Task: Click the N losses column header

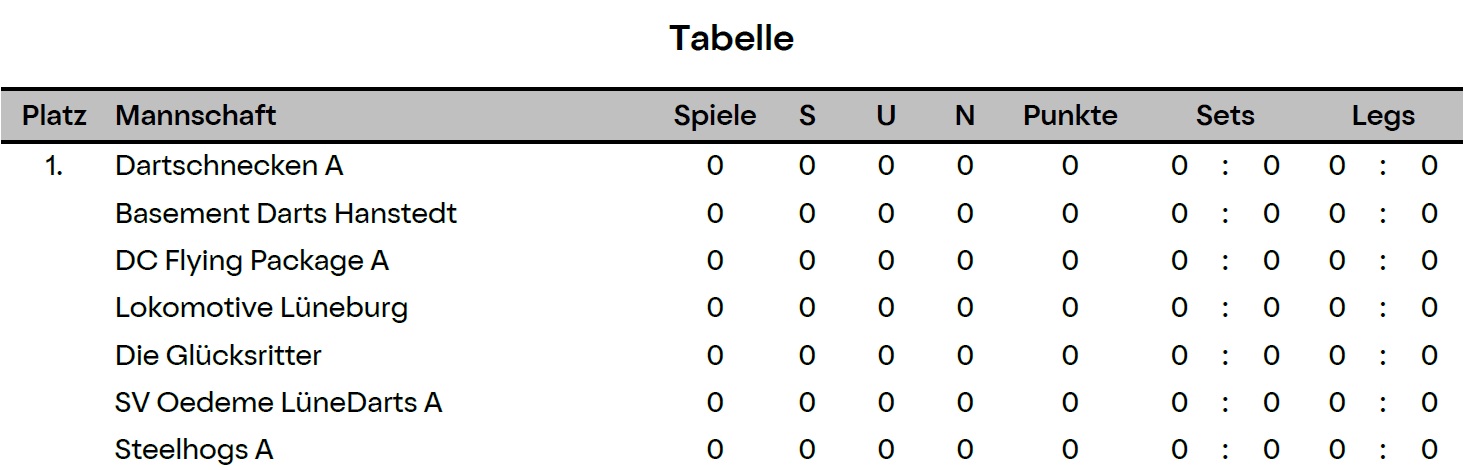Action: pos(965,116)
